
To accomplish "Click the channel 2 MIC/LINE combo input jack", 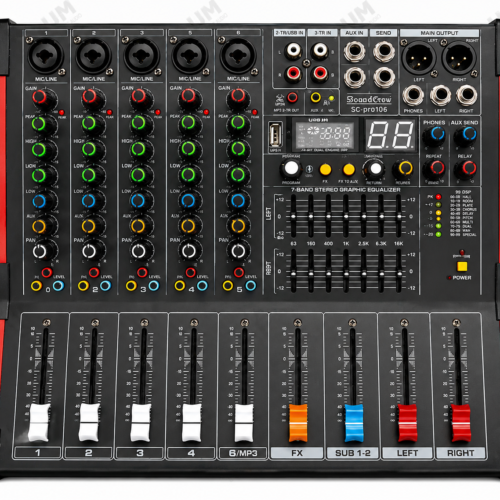I will [x=93, y=56].
